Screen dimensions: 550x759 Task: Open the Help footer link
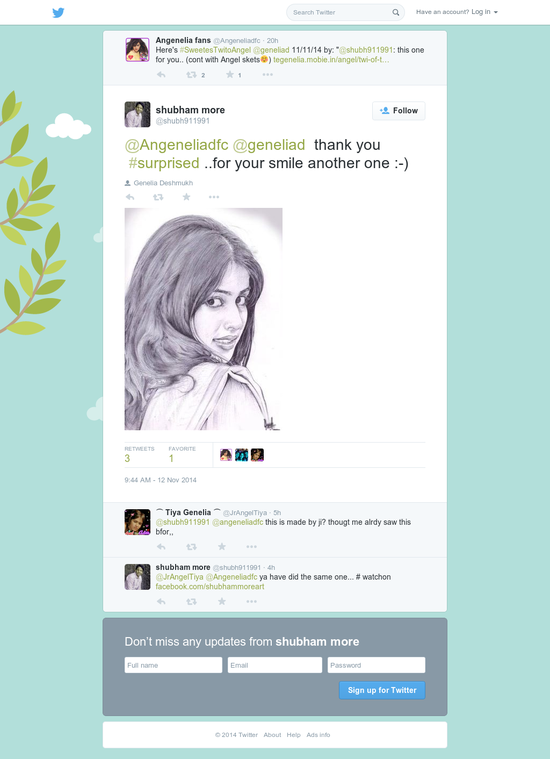click(x=293, y=735)
